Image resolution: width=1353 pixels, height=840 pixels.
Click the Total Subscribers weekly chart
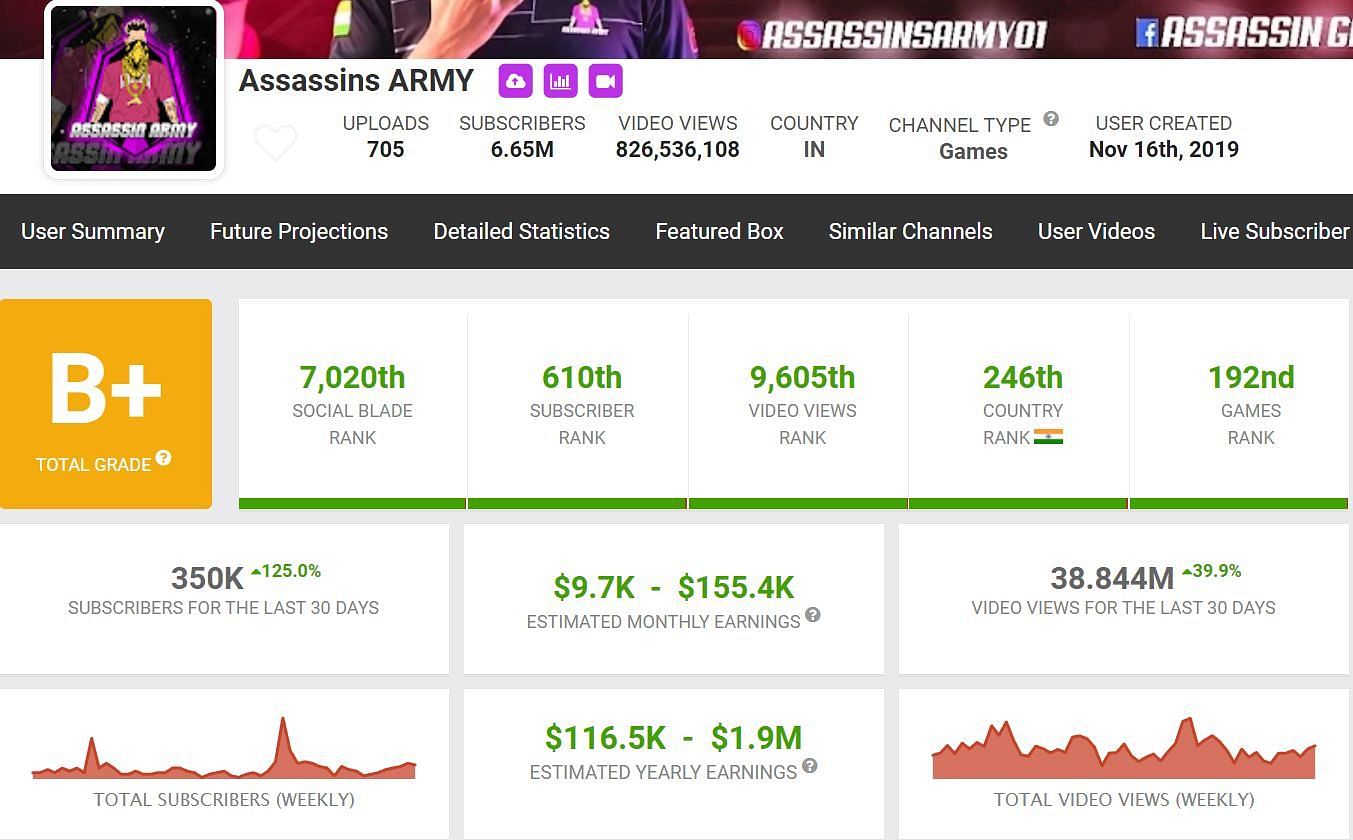coord(223,750)
